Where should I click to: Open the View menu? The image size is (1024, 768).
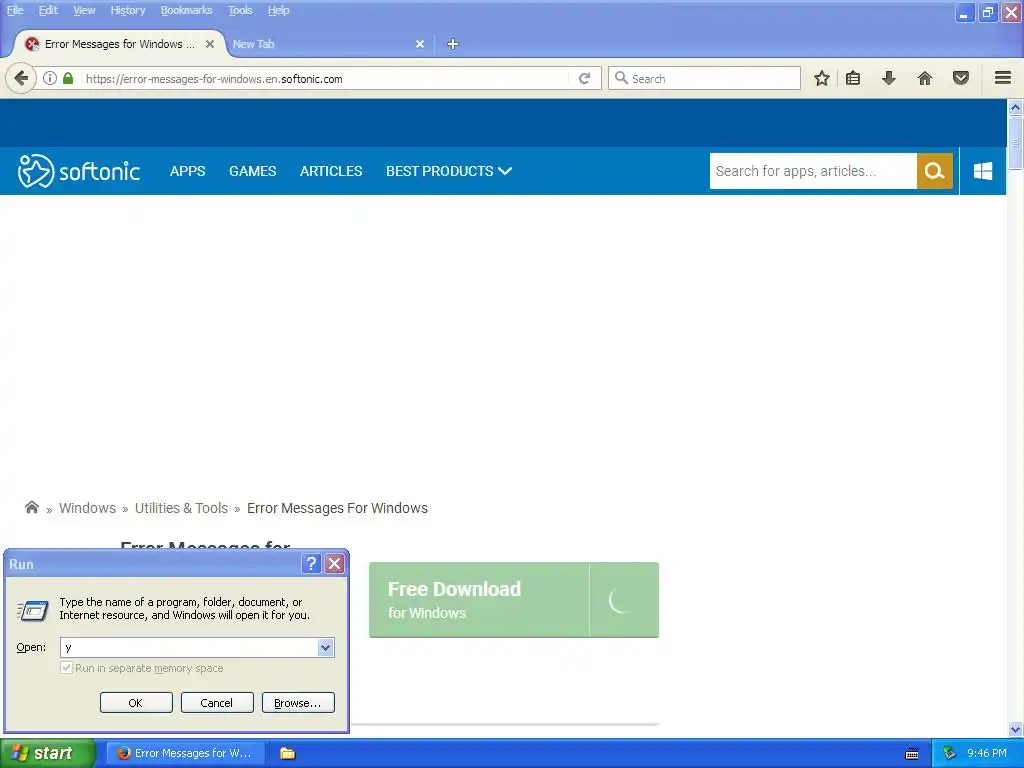84,10
